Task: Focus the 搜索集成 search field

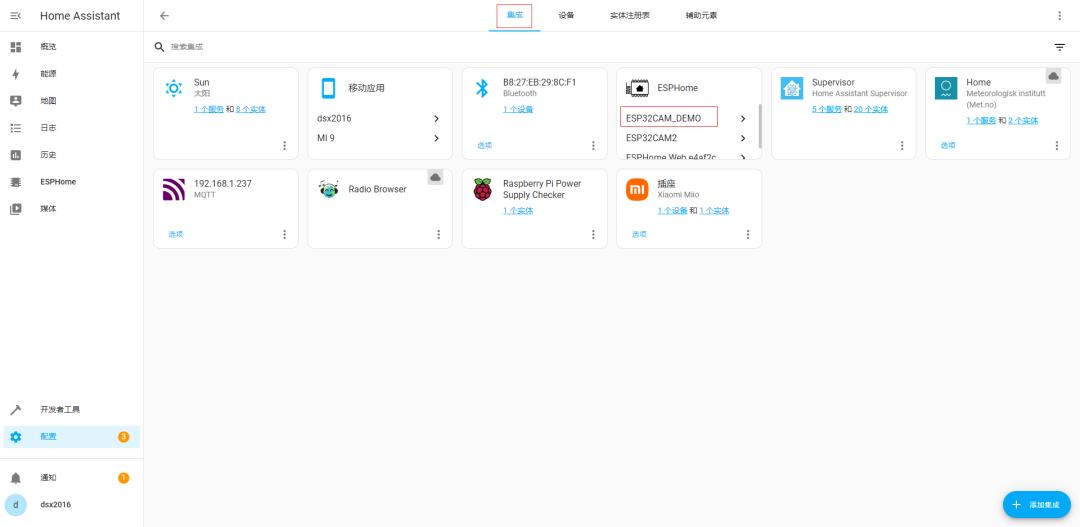Action: (x=606, y=47)
